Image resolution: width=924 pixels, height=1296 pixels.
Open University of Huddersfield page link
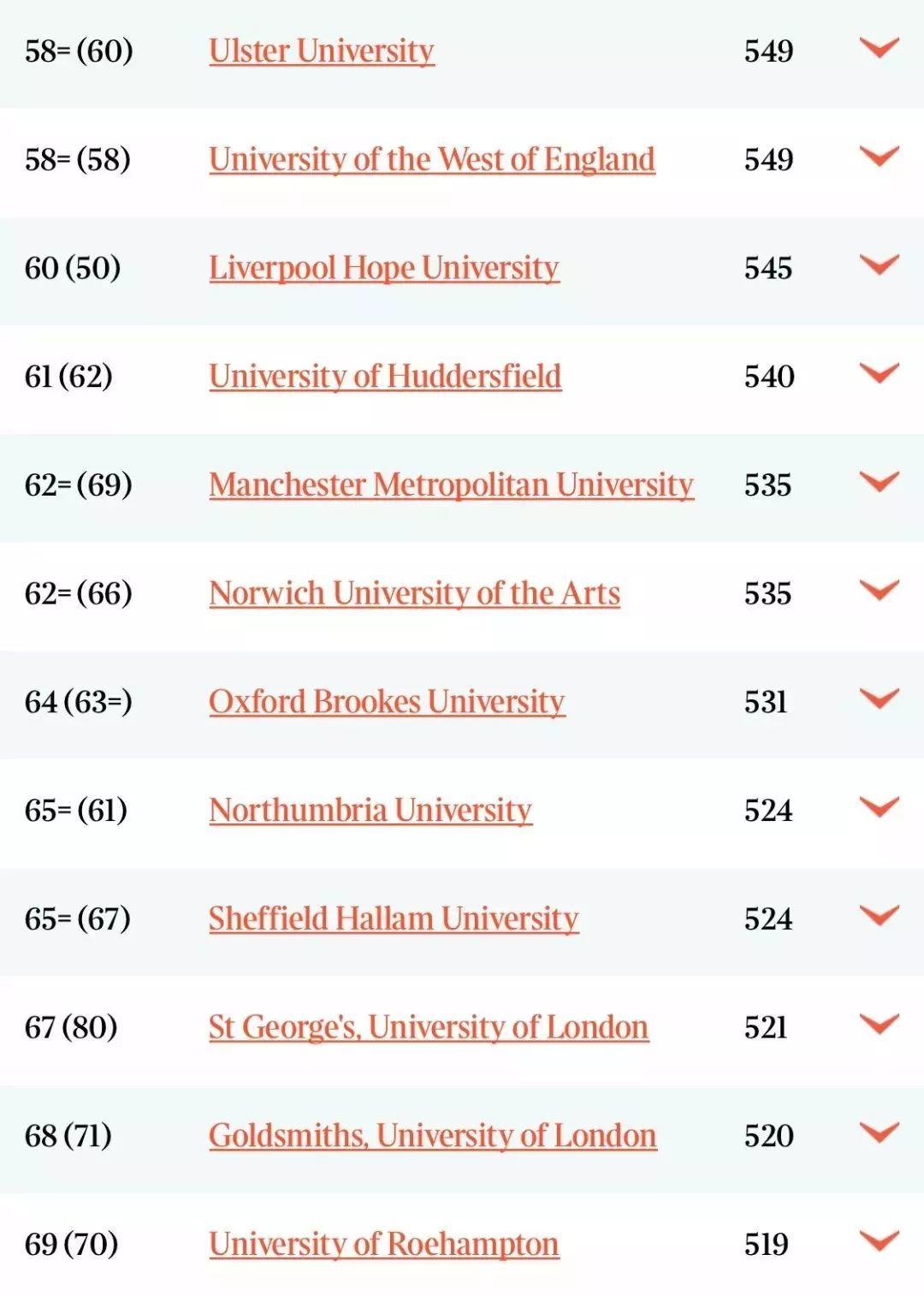(x=385, y=377)
